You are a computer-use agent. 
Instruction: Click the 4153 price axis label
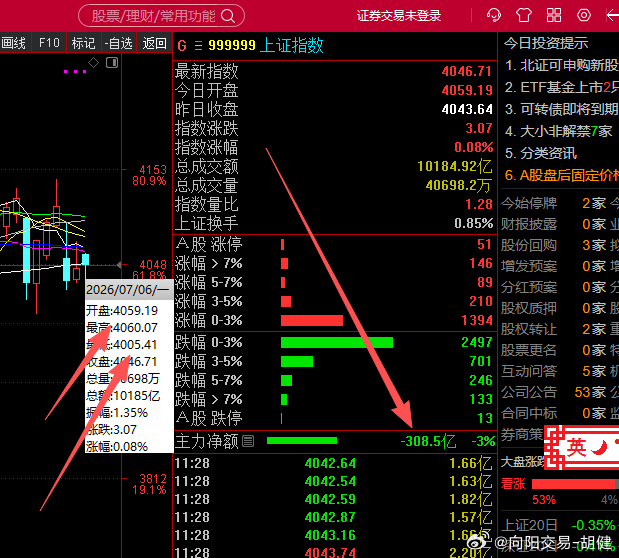point(153,170)
